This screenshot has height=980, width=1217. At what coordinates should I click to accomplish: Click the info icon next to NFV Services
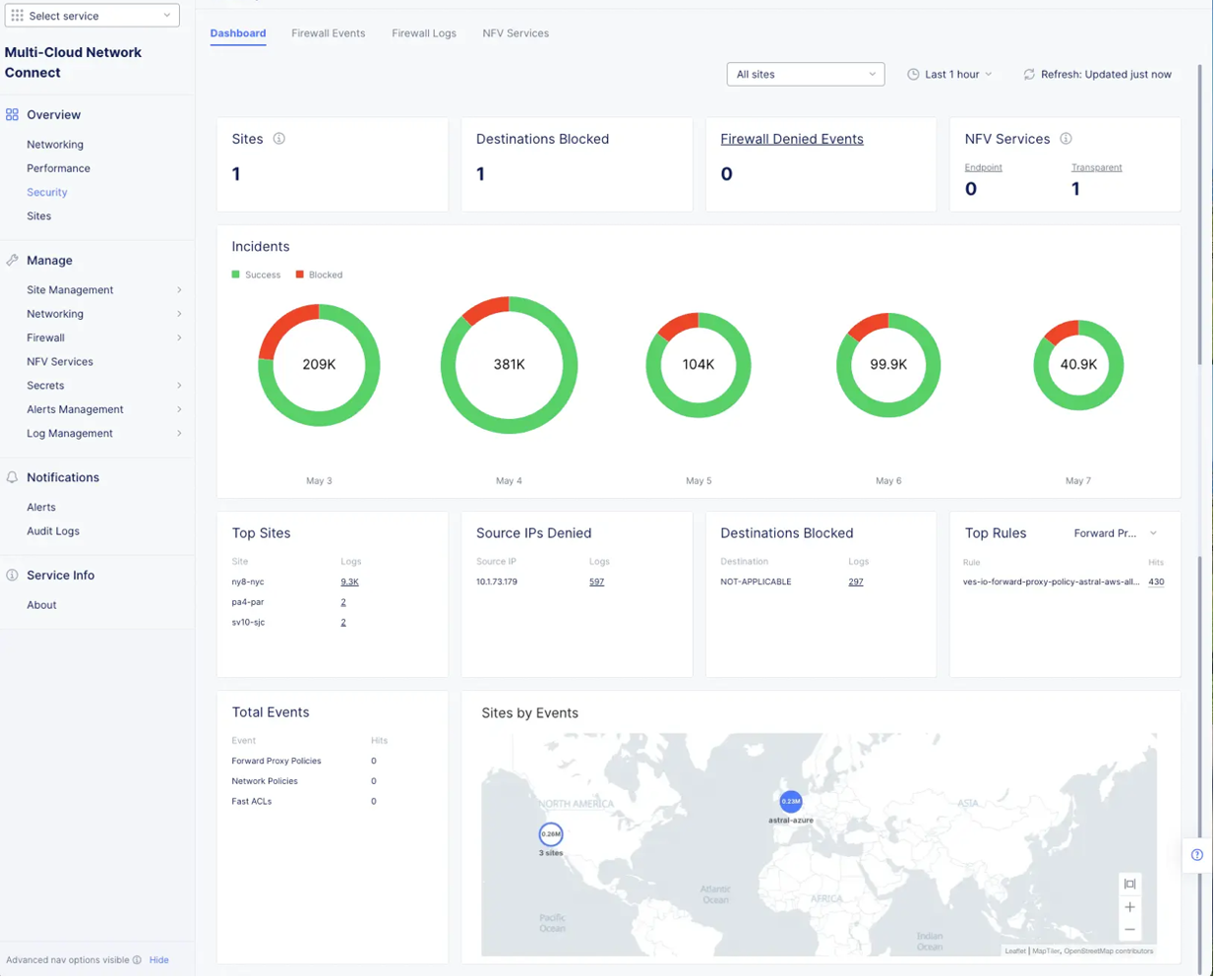(x=1069, y=140)
